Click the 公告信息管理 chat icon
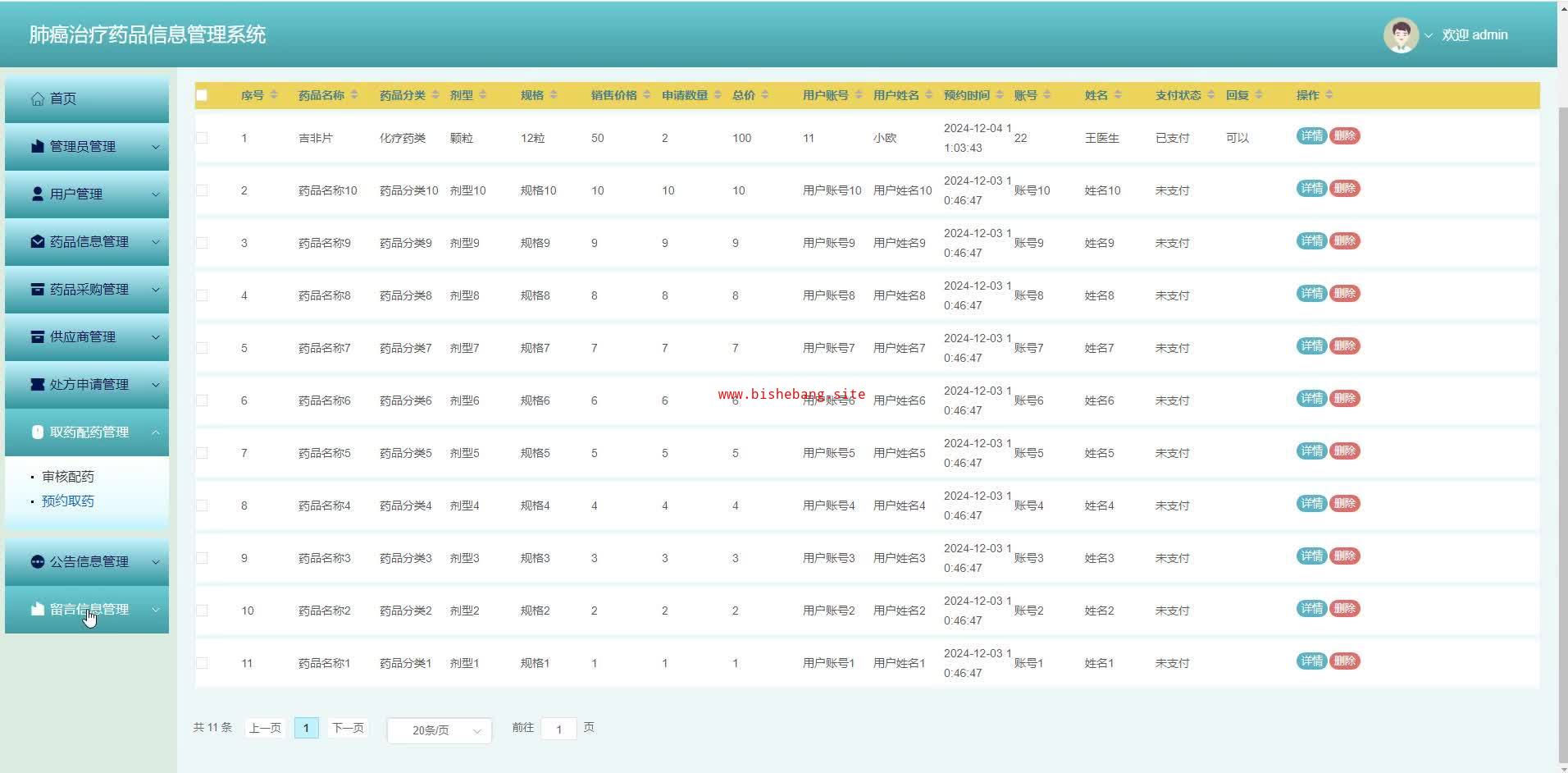The image size is (1568, 773). point(37,561)
